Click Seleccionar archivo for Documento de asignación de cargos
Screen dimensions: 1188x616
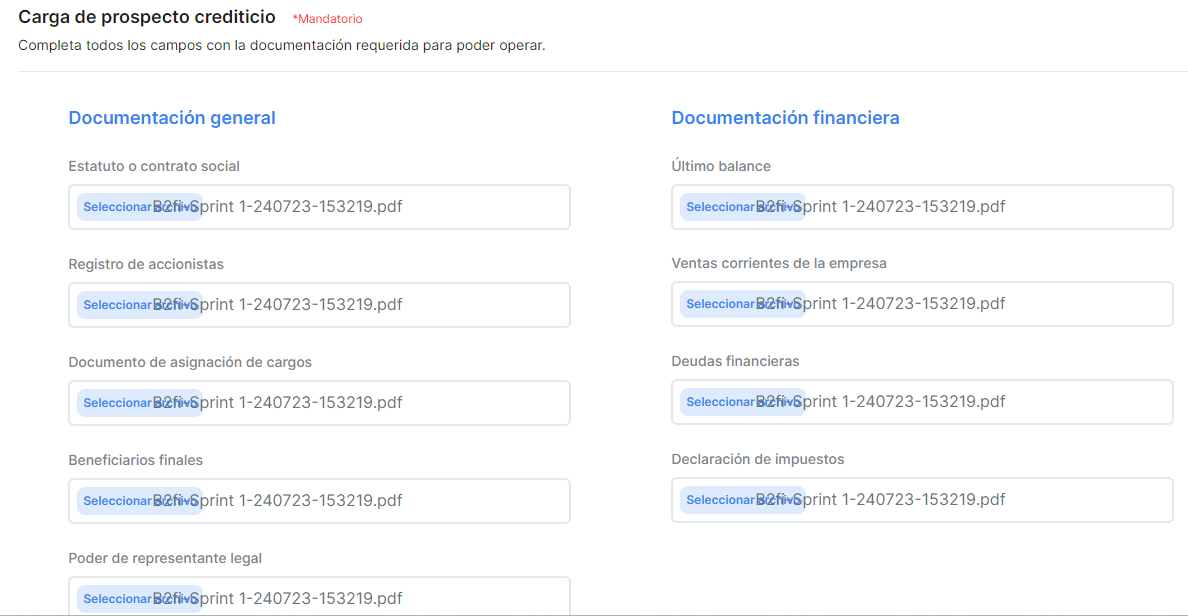coord(118,403)
